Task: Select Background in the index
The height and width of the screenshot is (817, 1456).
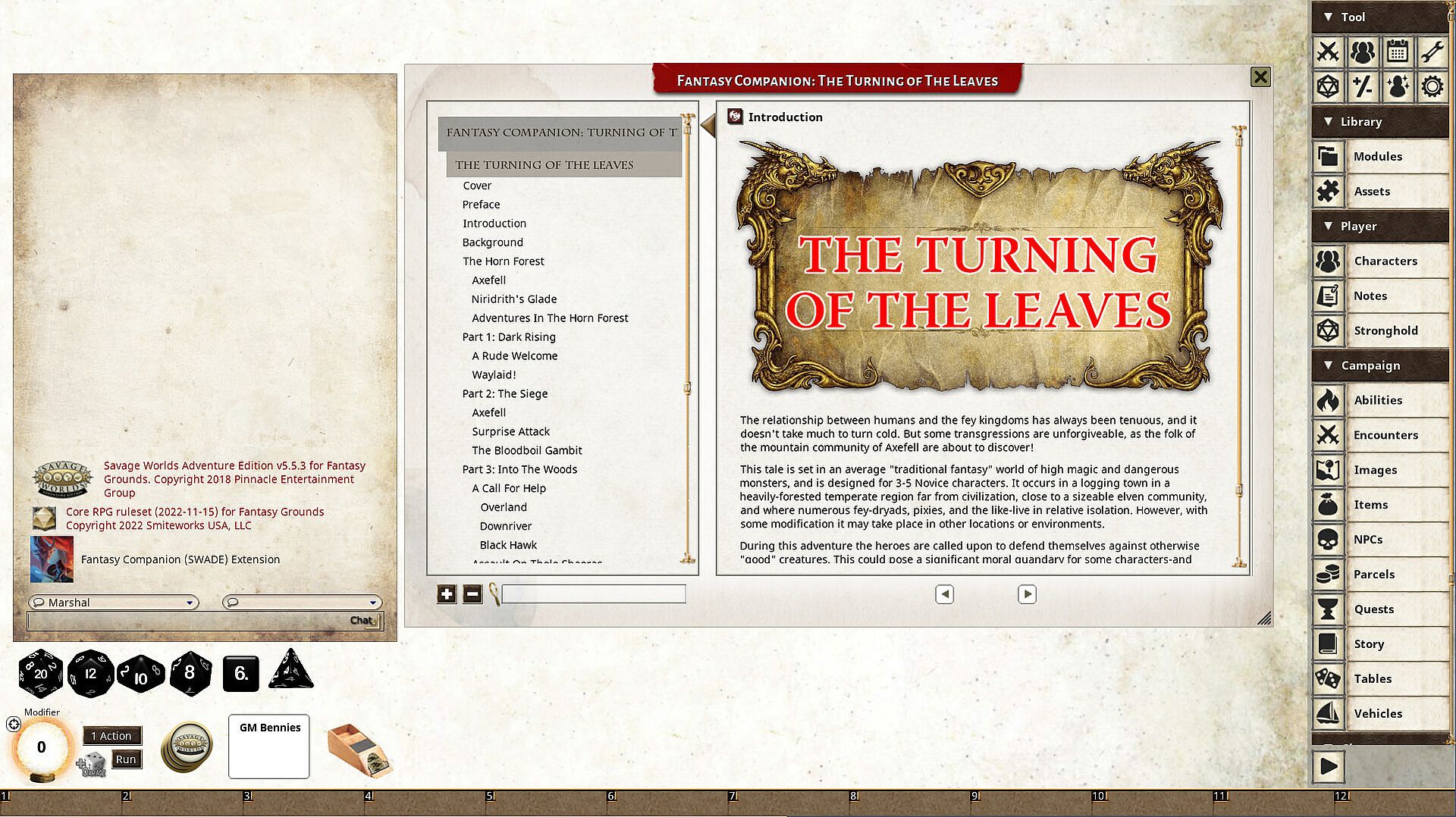Action: (x=493, y=243)
